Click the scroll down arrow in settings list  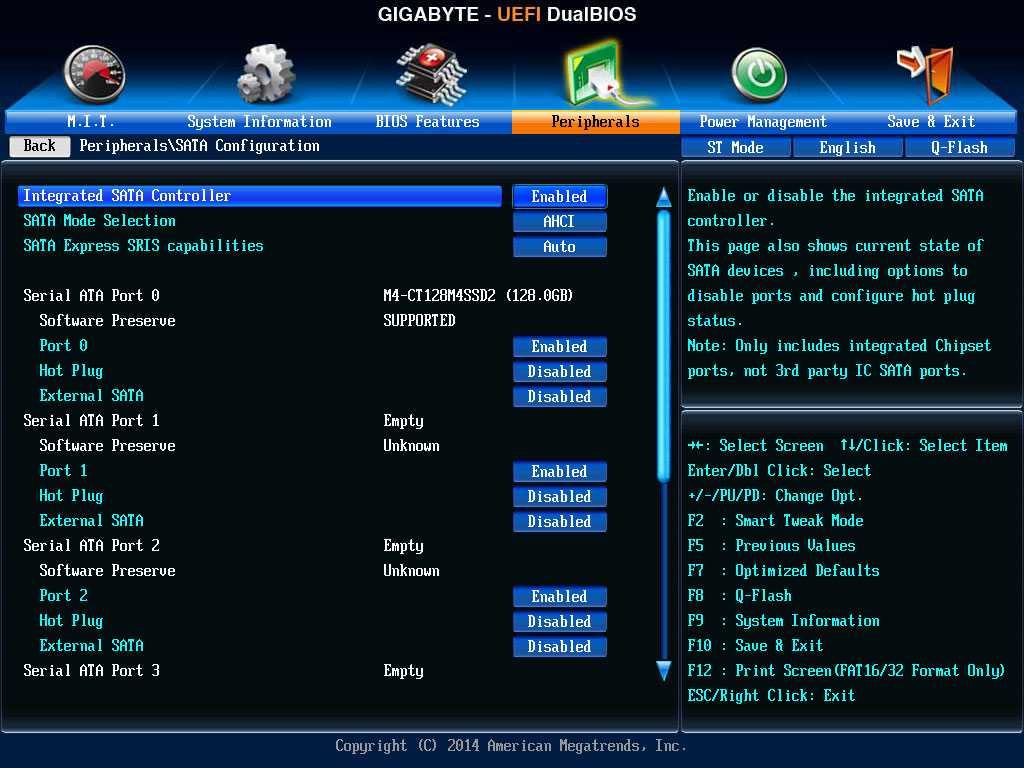click(664, 671)
